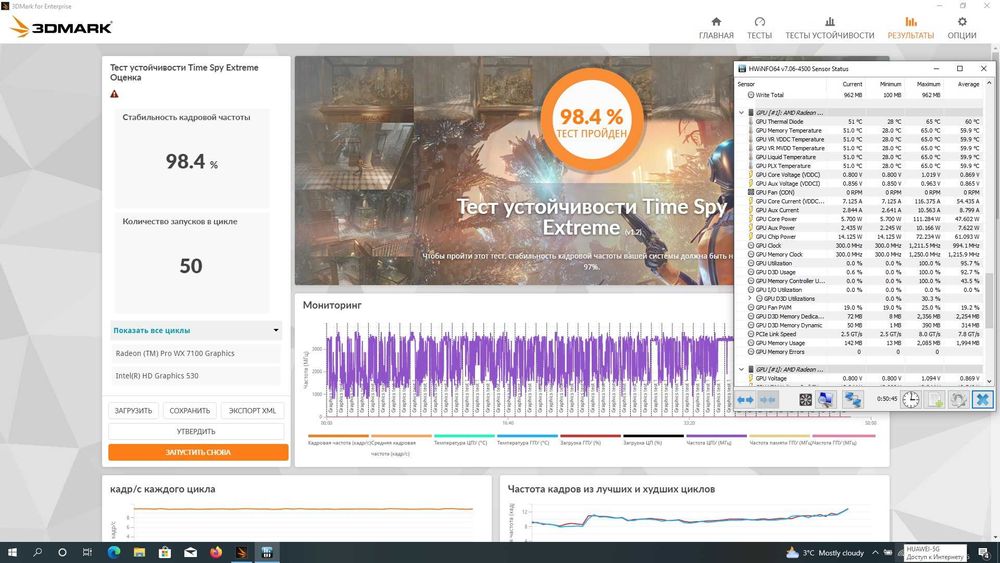
Task: Select the GPU Liquid Temperature row
Action: (859, 157)
